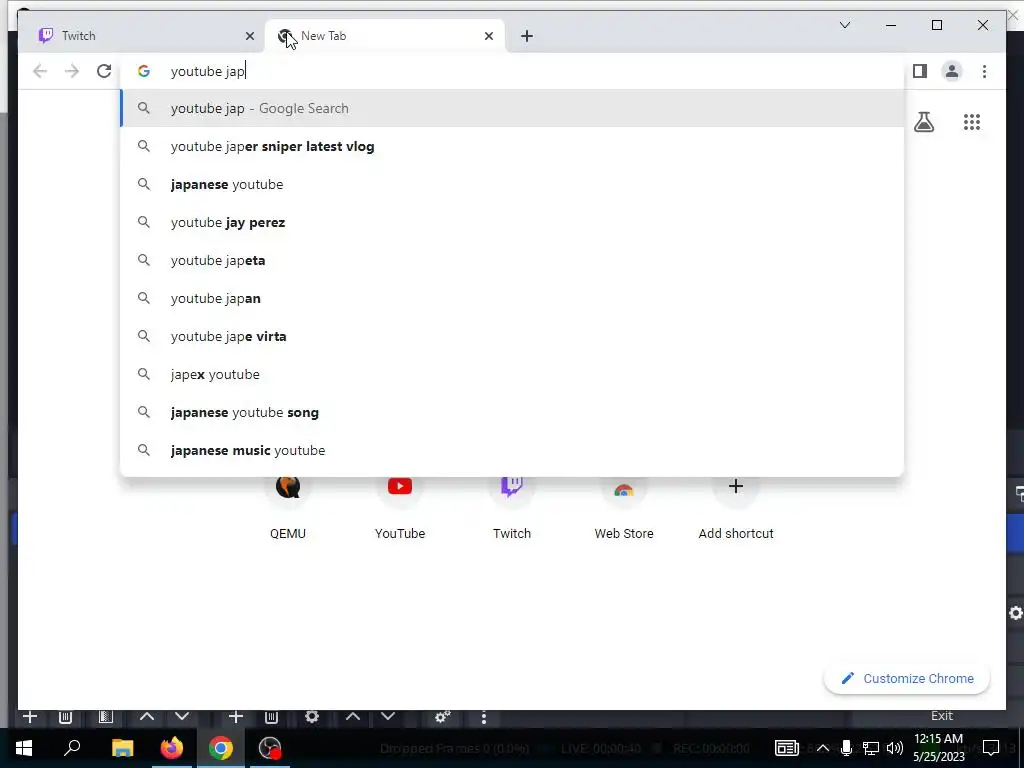This screenshot has width=1024, height=768.
Task: Add a scene in OBS with plus icon
Action: pyautogui.click(x=29, y=717)
